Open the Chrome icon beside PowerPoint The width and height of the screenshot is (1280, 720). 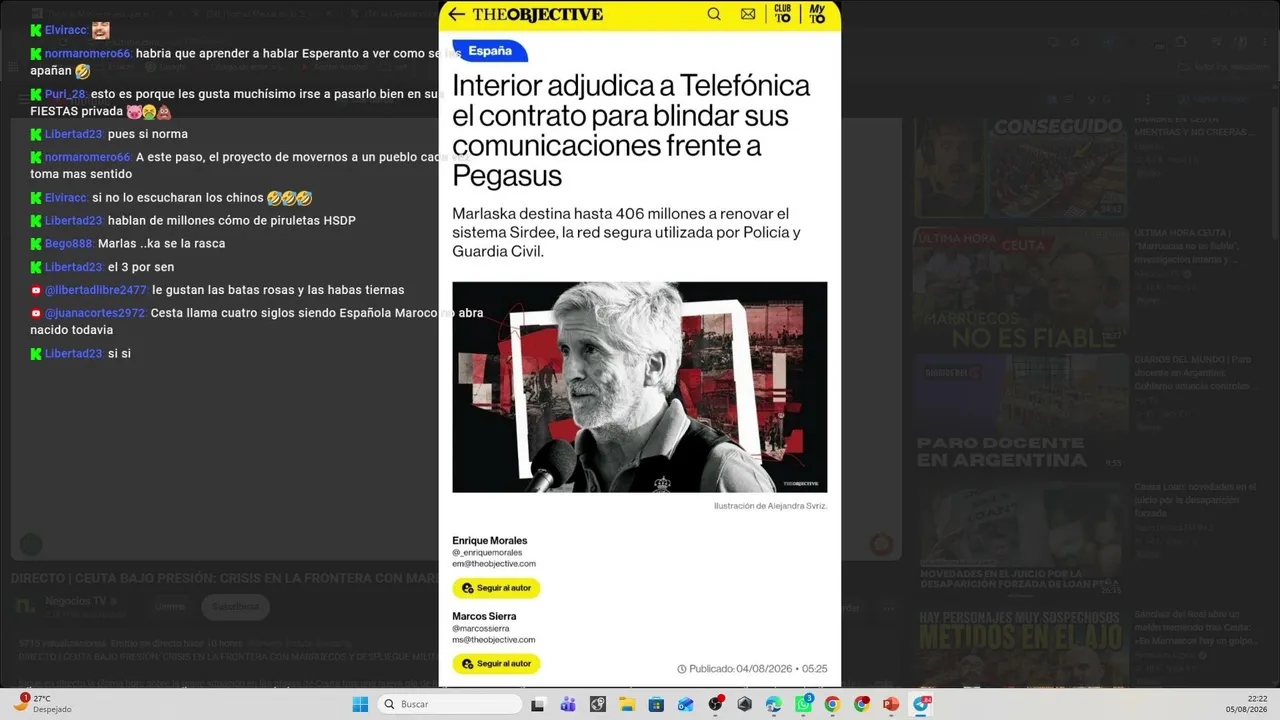pyautogui.click(x=862, y=704)
